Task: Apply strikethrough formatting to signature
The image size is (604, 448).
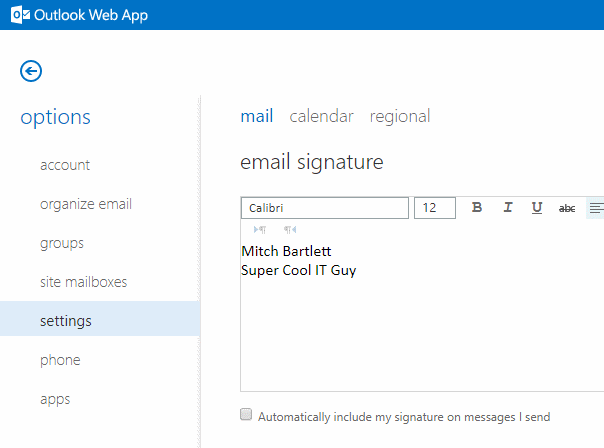Action: pyautogui.click(x=567, y=208)
